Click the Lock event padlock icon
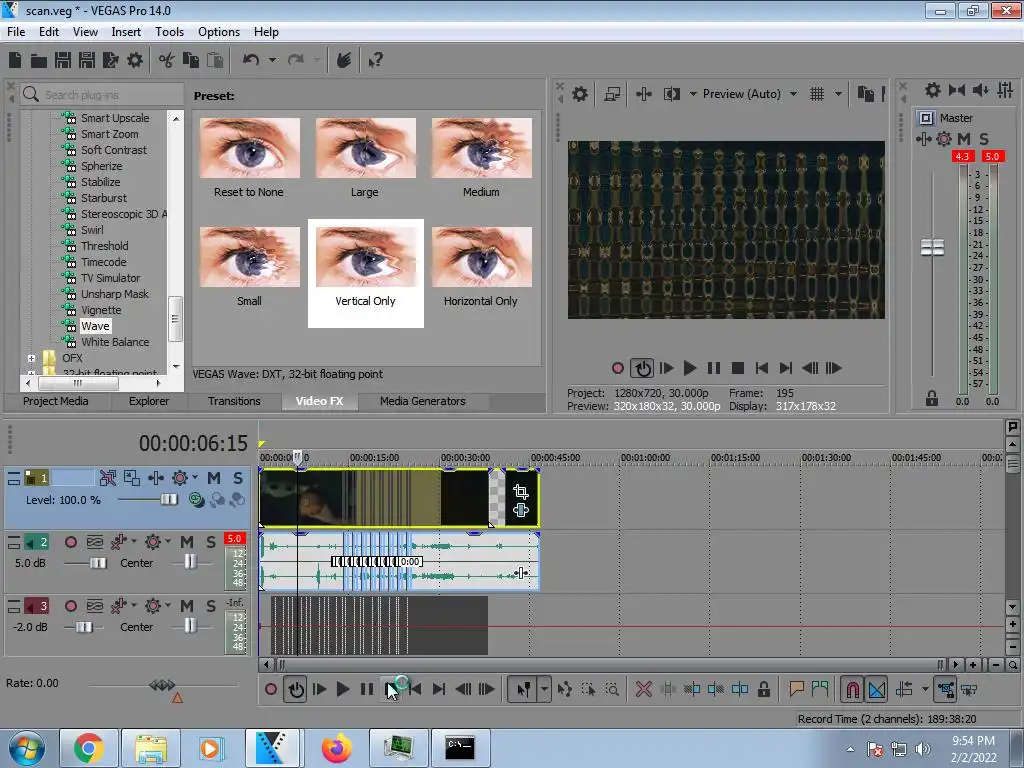Screen dimensions: 1024x768 (763, 689)
